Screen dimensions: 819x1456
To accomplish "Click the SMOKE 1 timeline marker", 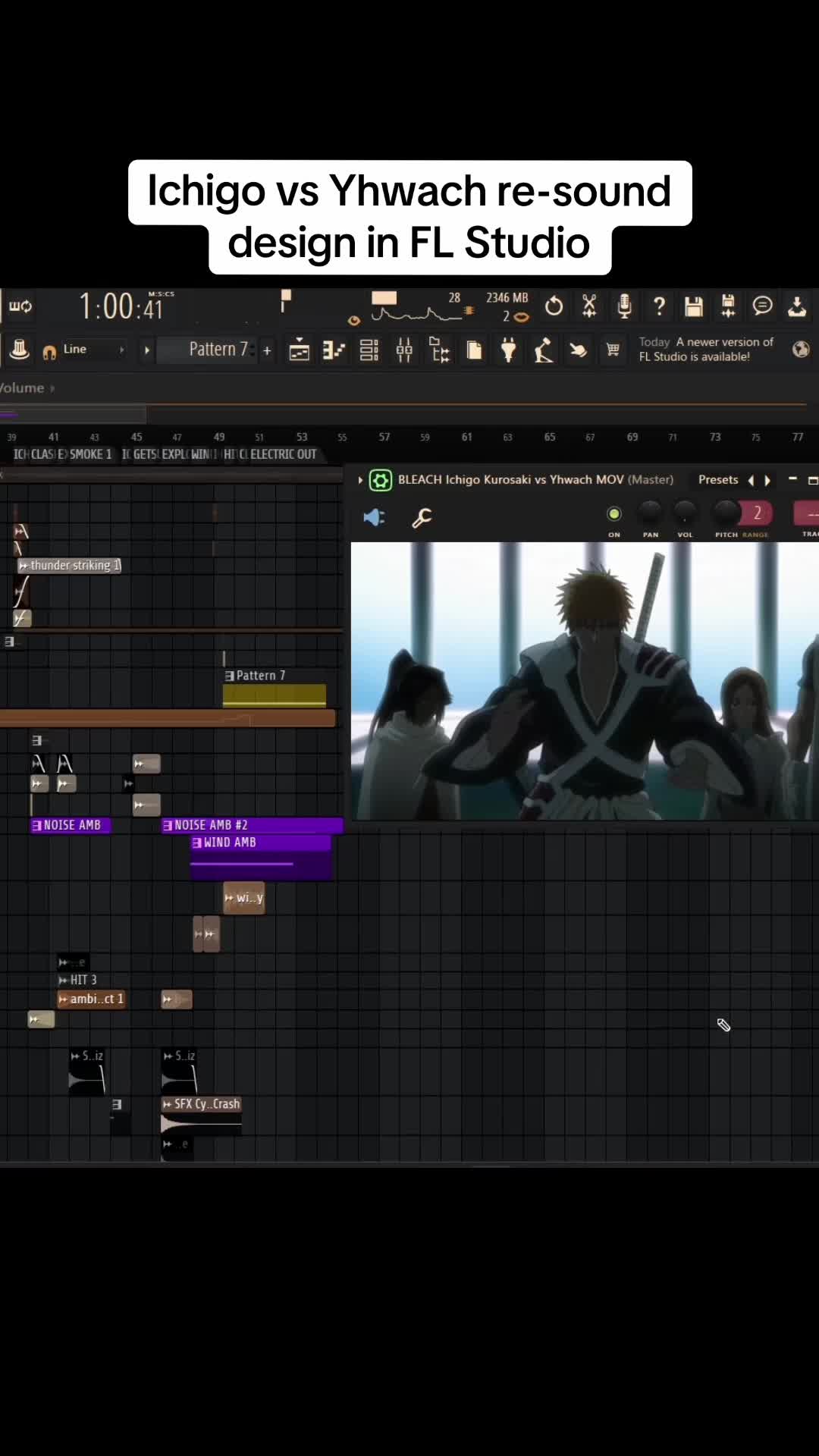I will (90, 454).
